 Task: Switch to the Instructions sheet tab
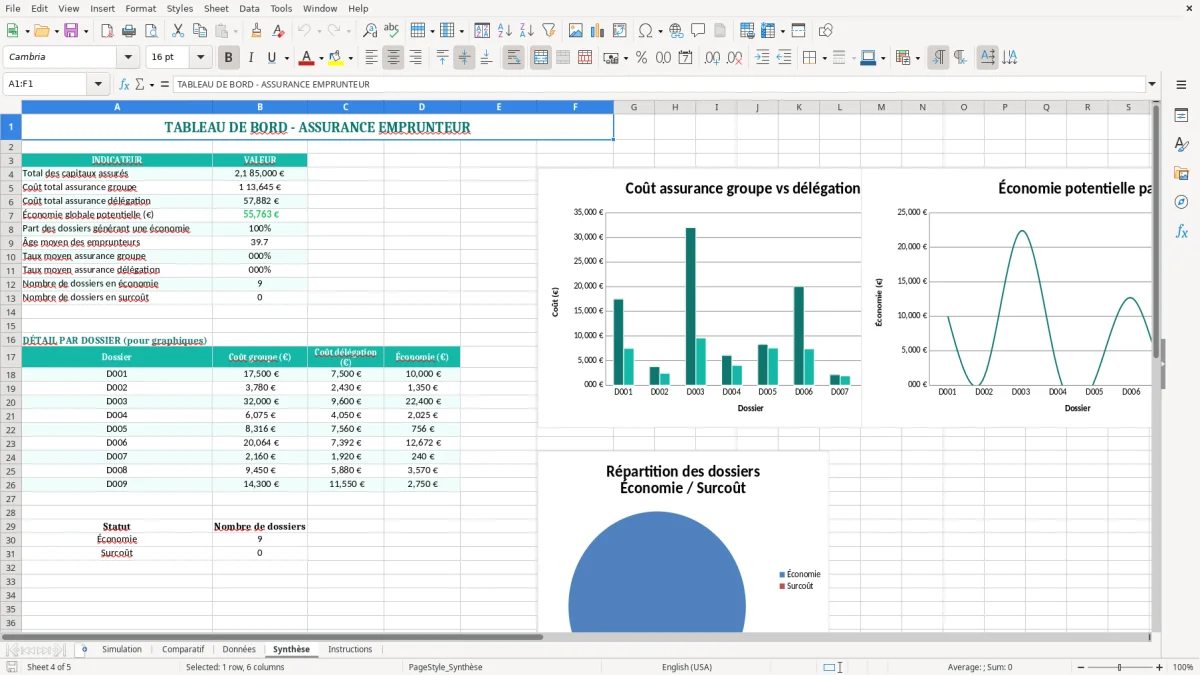350,649
